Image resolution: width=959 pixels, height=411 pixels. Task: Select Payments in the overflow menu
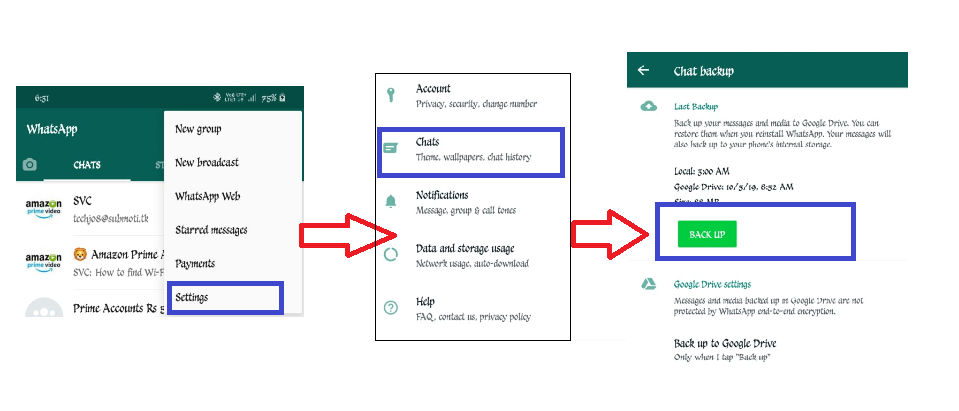coord(194,264)
